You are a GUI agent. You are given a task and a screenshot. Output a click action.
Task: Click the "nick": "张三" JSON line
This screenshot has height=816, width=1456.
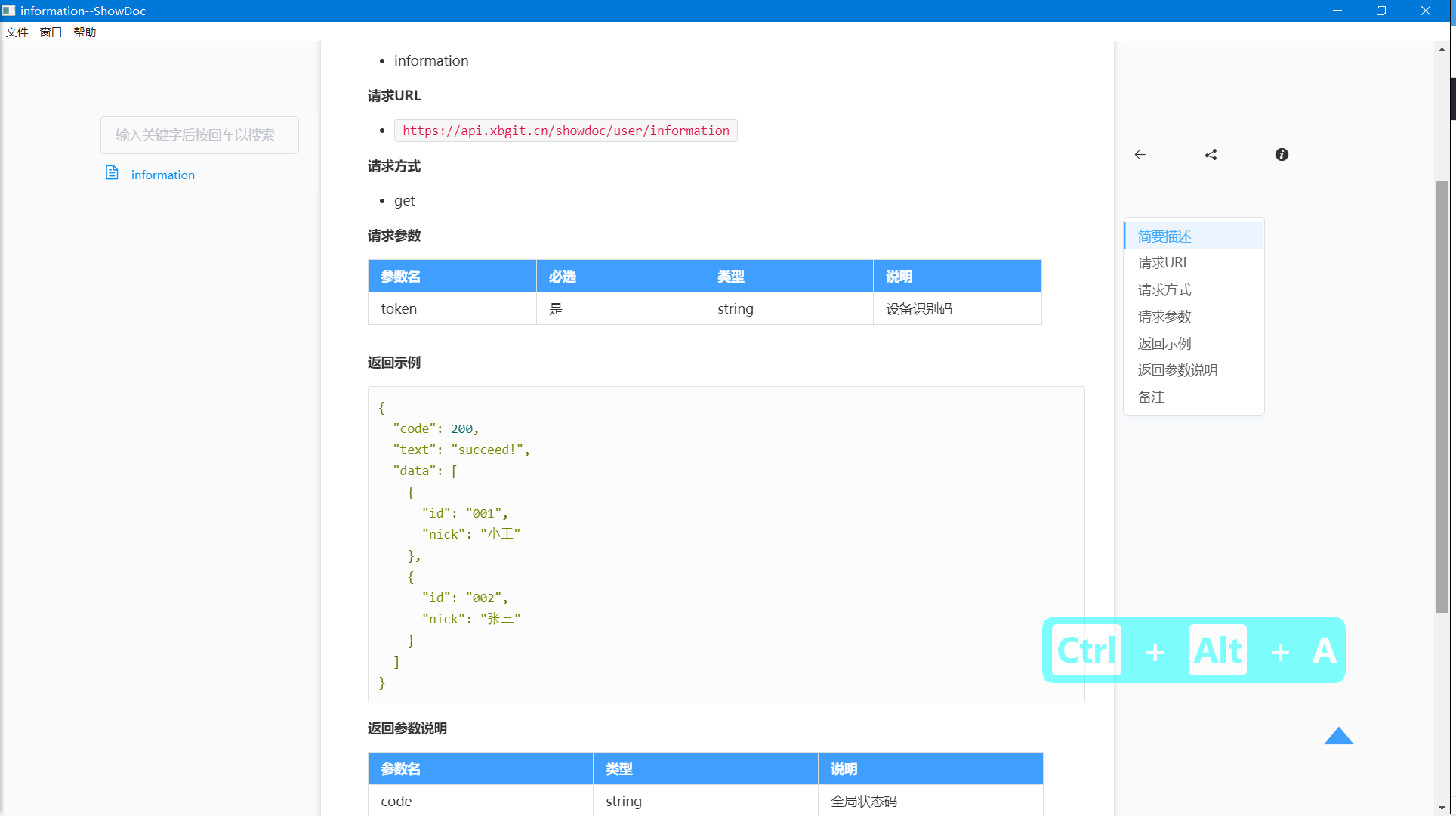tap(471, 619)
